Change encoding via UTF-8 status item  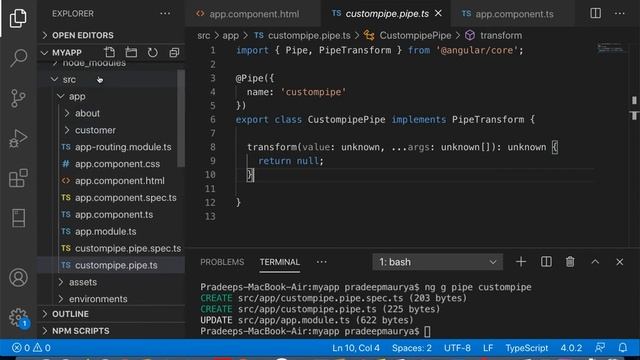pyautogui.click(x=457, y=348)
